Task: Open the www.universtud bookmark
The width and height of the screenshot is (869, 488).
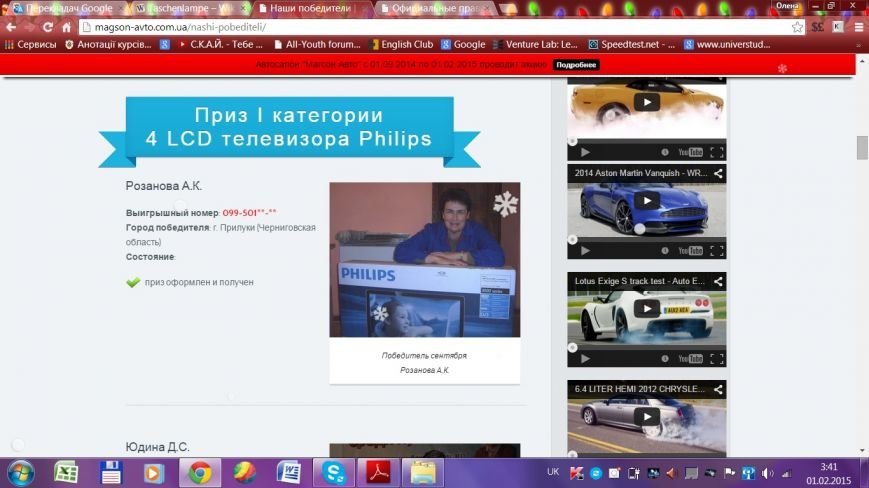Action: (x=727, y=44)
